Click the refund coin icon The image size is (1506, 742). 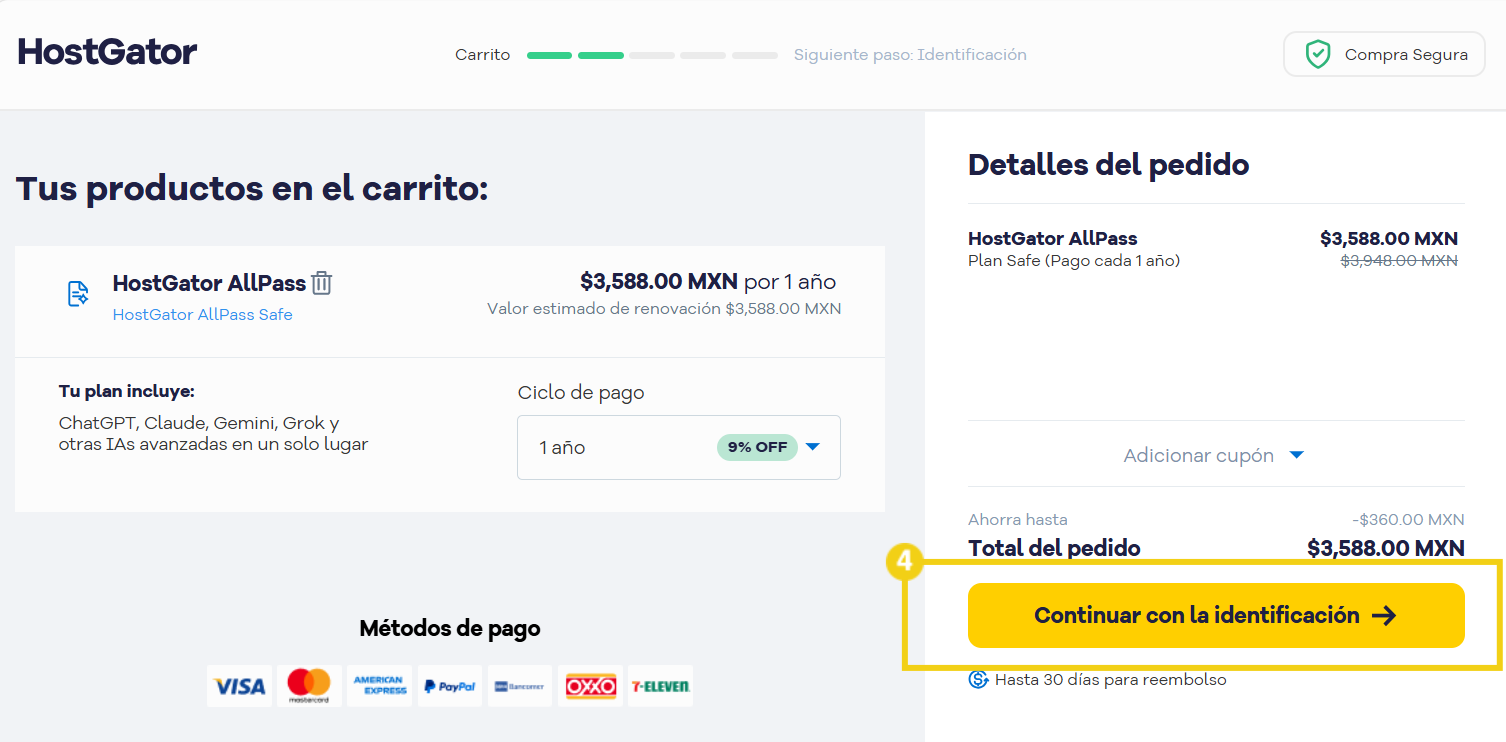click(978, 680)
